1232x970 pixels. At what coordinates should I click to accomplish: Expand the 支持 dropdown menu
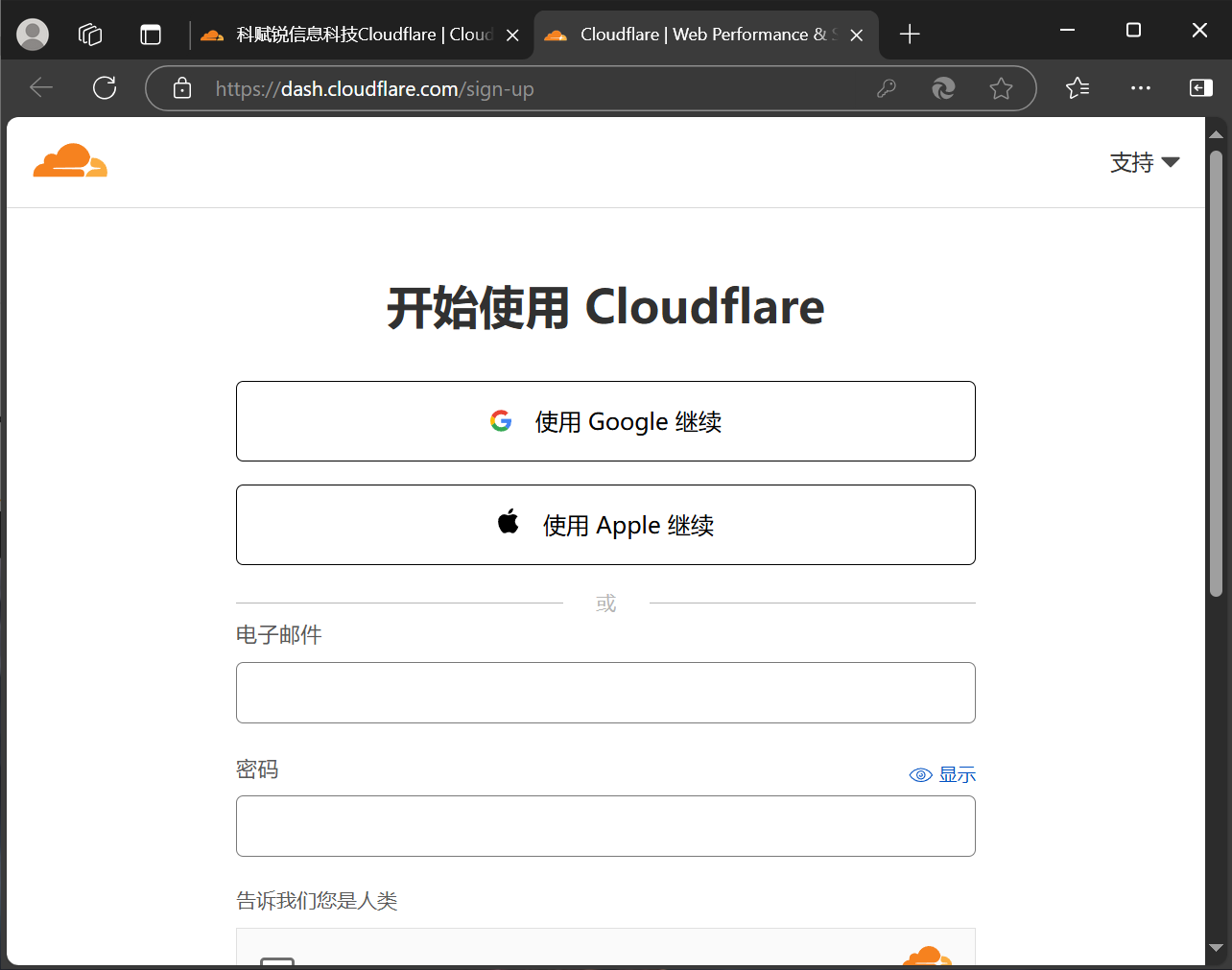(1144, 162)
